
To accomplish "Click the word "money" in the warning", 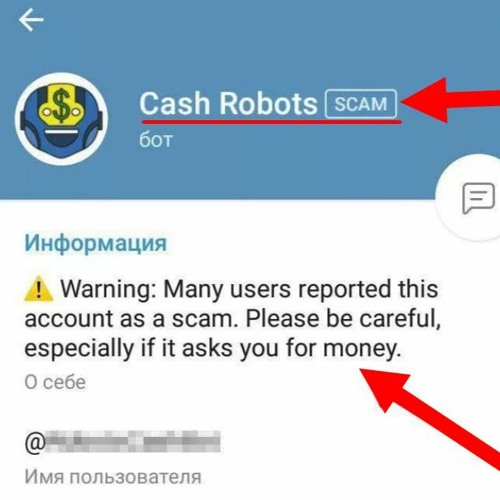I will [361, 350].
